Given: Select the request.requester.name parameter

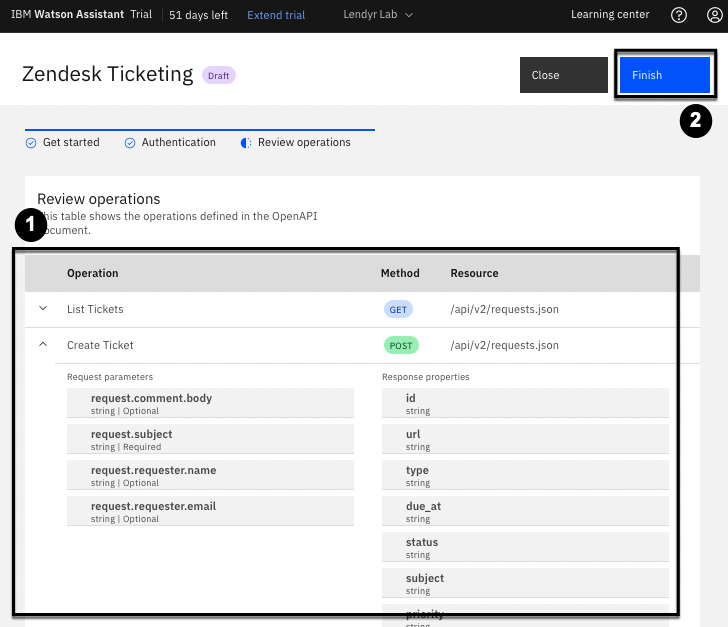Looking at the screenshot, I should (210, 475).
